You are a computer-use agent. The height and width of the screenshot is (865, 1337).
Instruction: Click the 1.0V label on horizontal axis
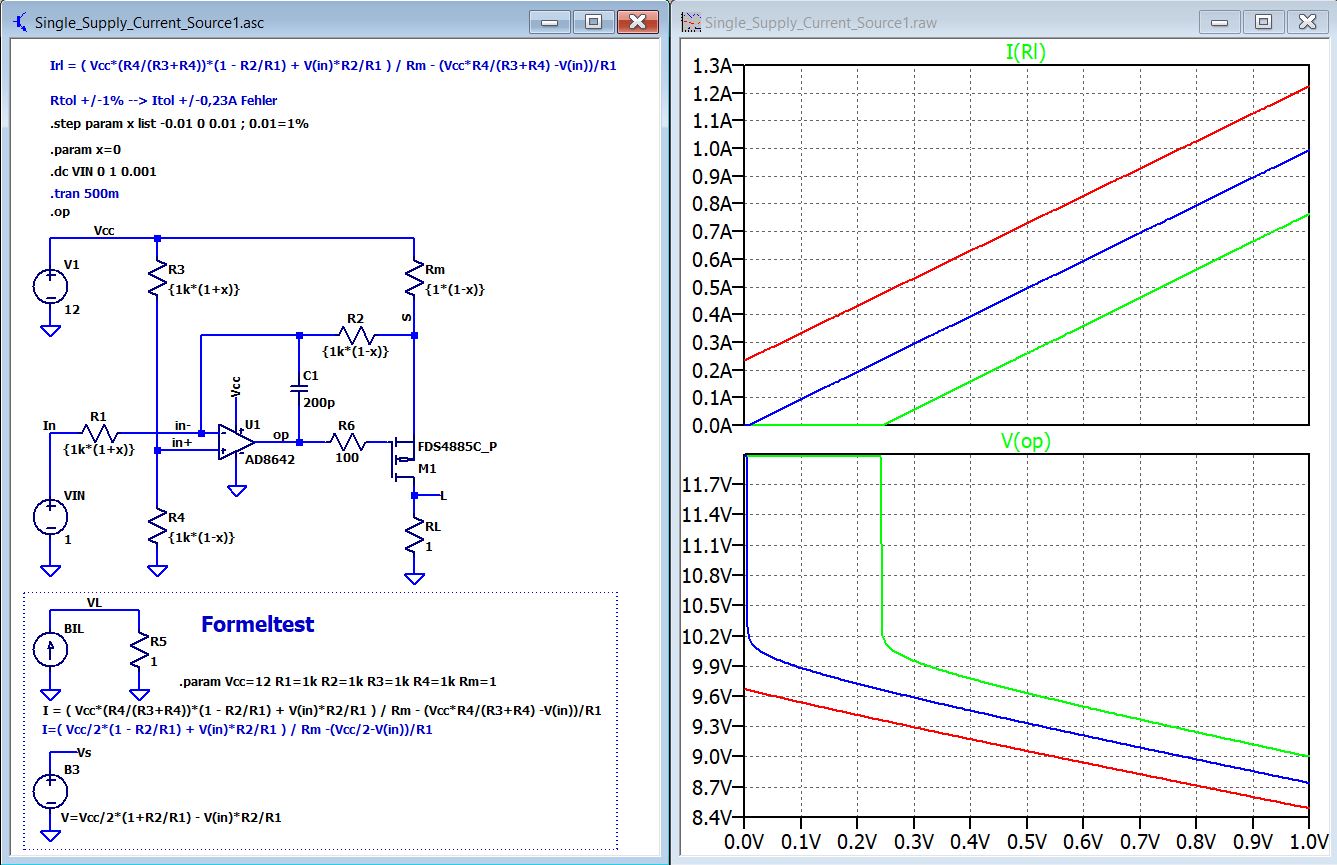1307,840
